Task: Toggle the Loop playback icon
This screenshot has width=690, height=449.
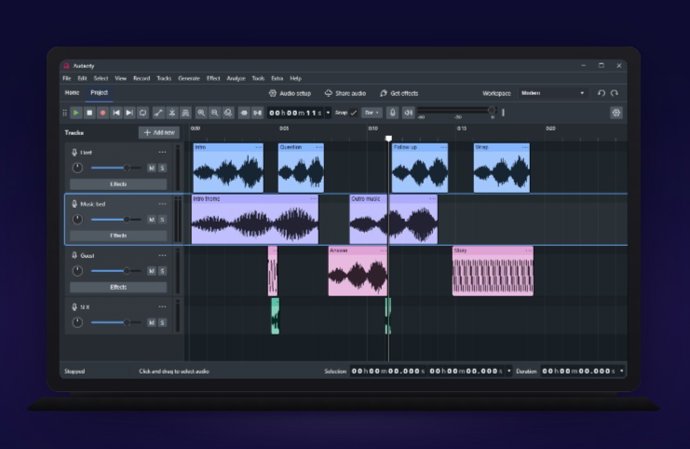Action: [143, 113]
